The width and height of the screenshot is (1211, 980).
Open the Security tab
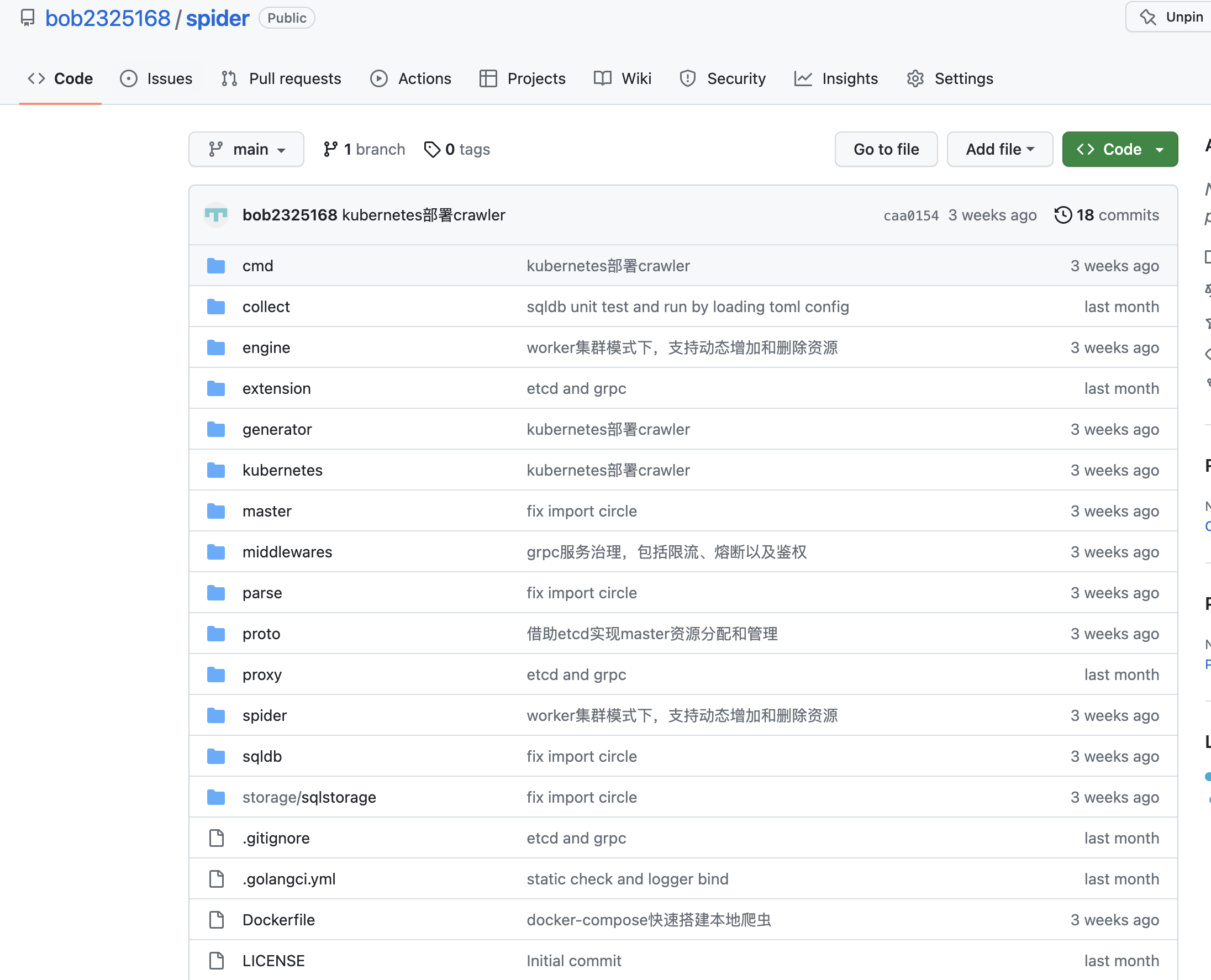pos(723,78)
